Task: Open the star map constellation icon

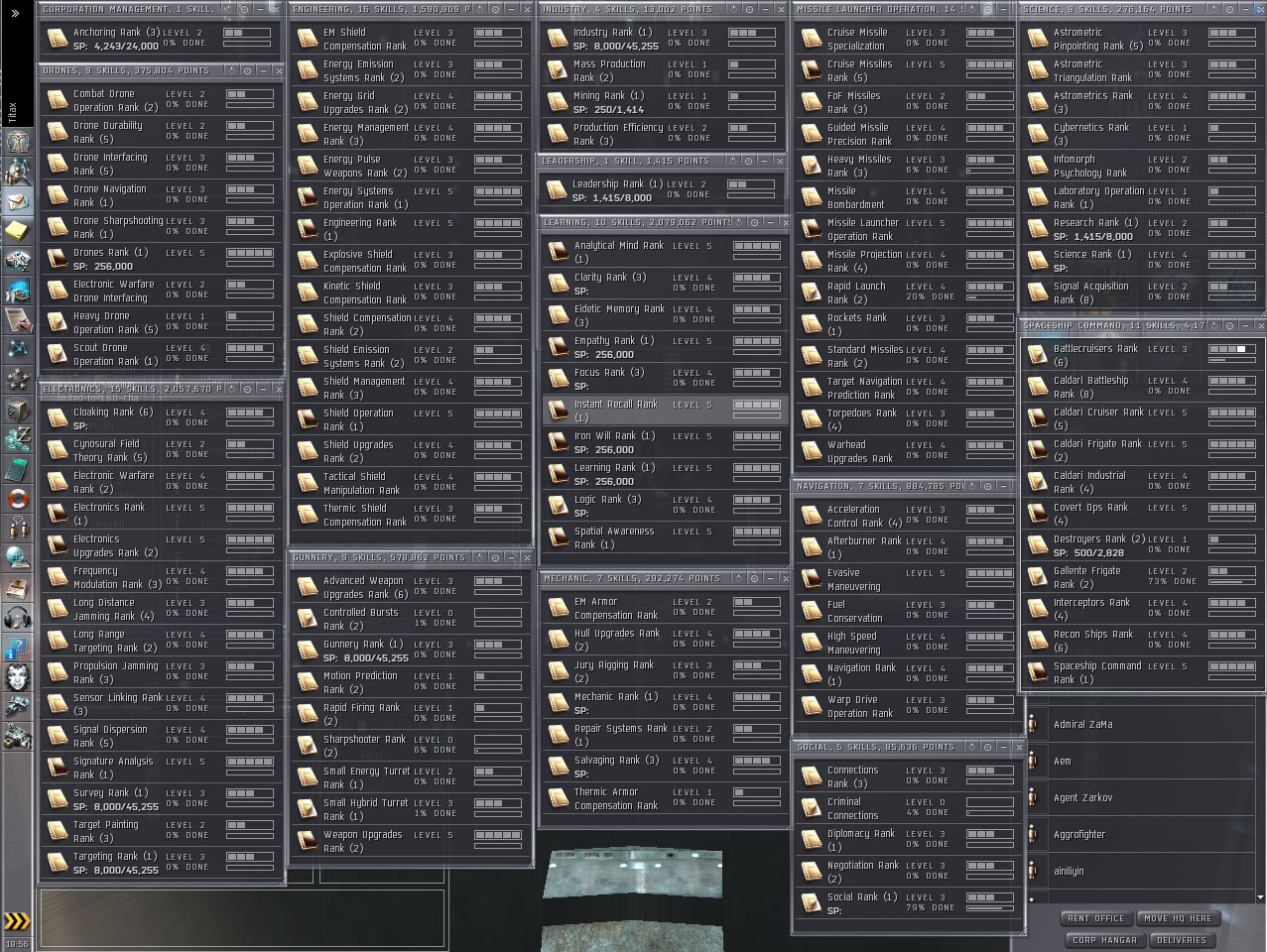Action: 18,349
